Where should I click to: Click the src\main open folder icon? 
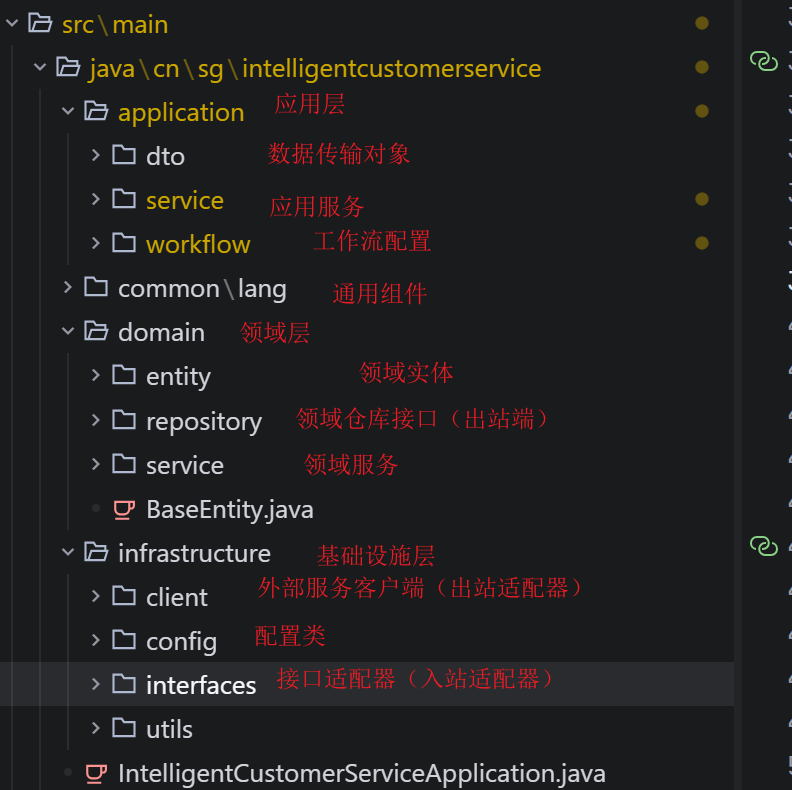[40, 23]
